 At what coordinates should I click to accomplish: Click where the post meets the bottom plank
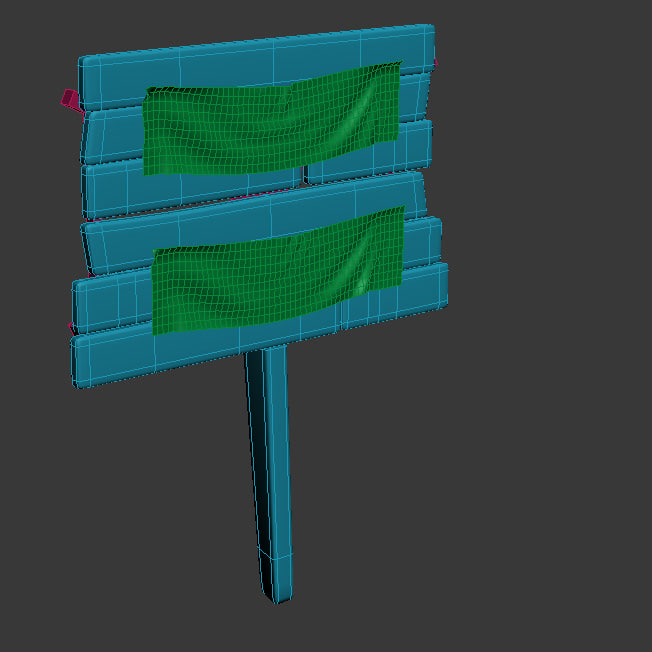tap(265, 350)
